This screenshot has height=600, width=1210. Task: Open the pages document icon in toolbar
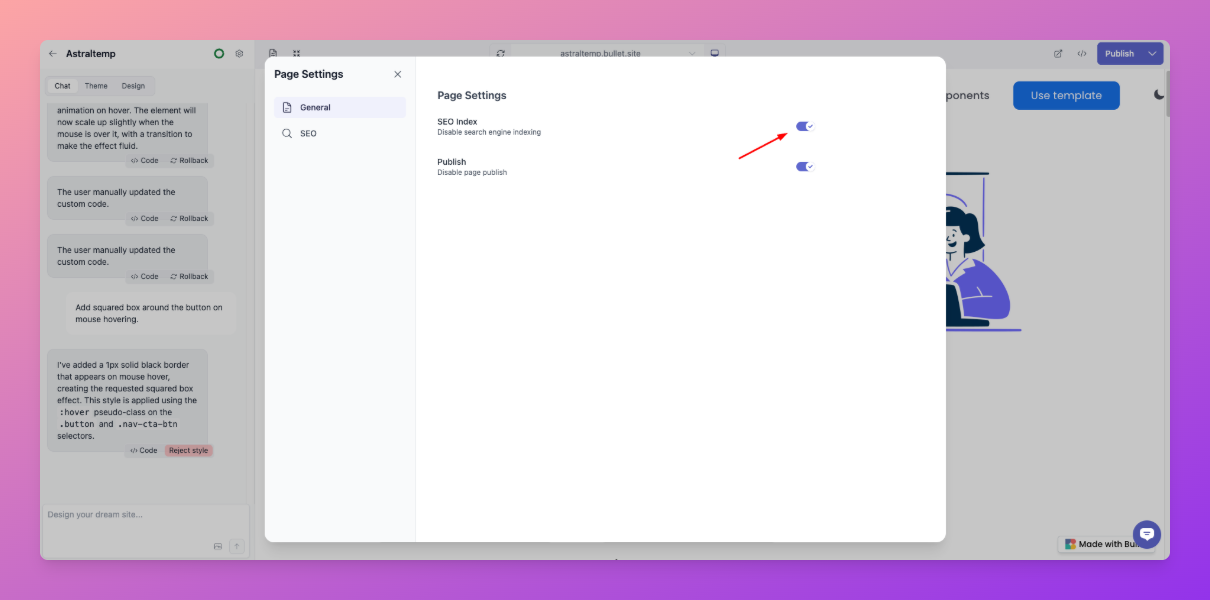[x=273, y=53]
